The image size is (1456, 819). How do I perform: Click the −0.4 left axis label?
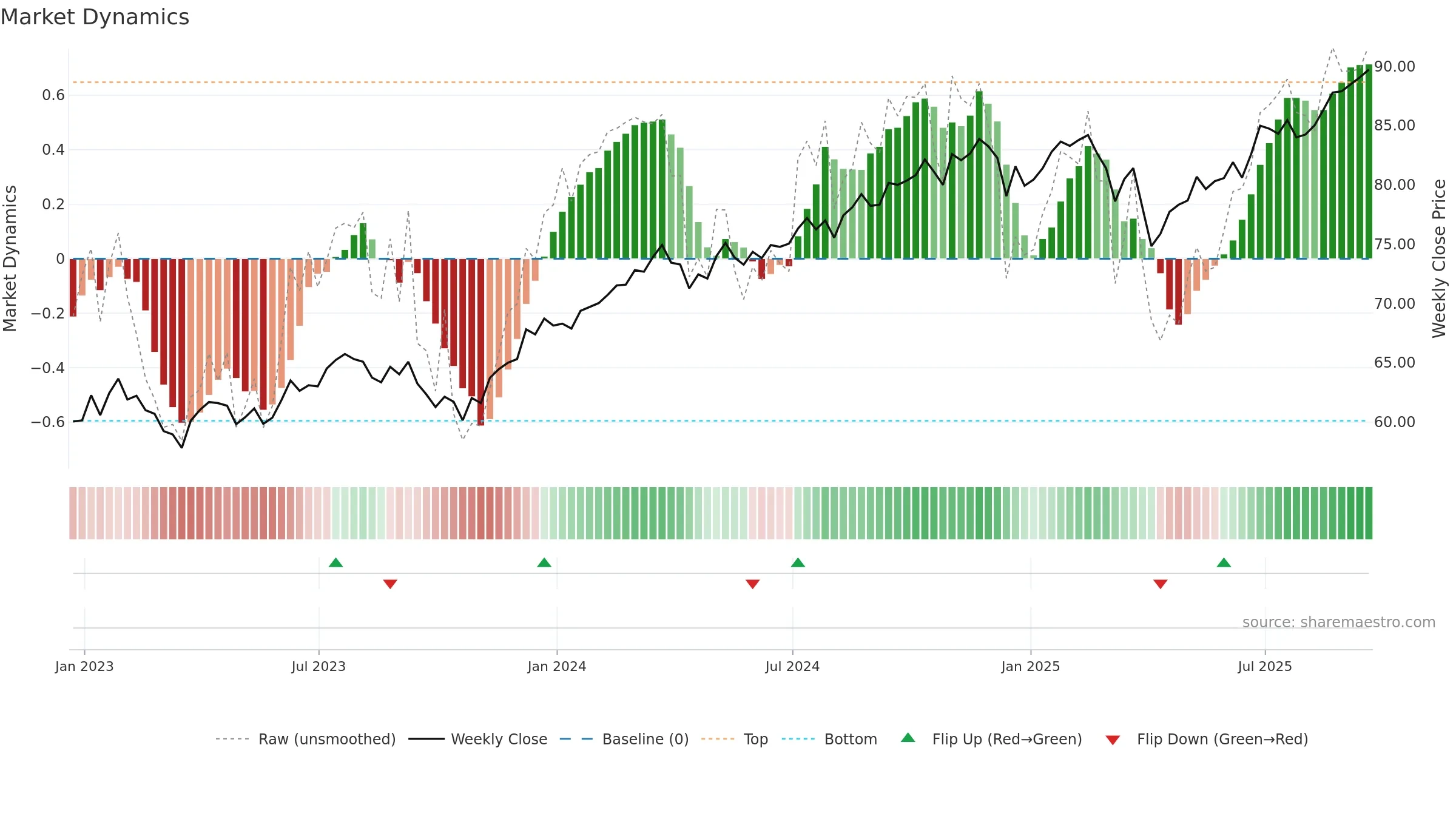[48, 368]
